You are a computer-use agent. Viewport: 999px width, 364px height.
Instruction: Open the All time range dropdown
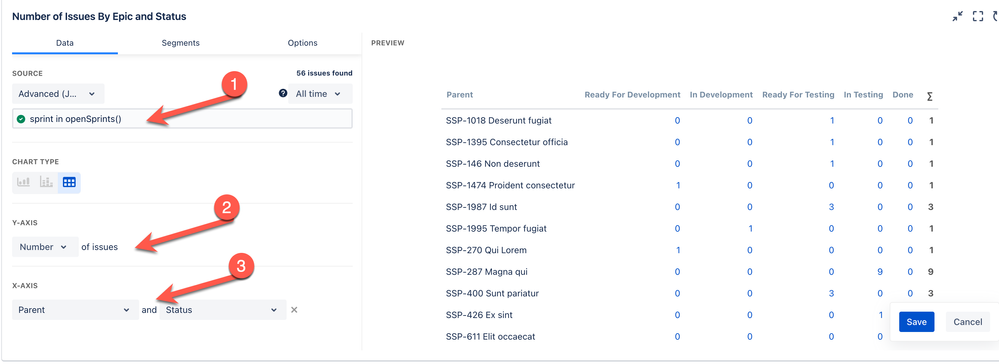point(320,94)
